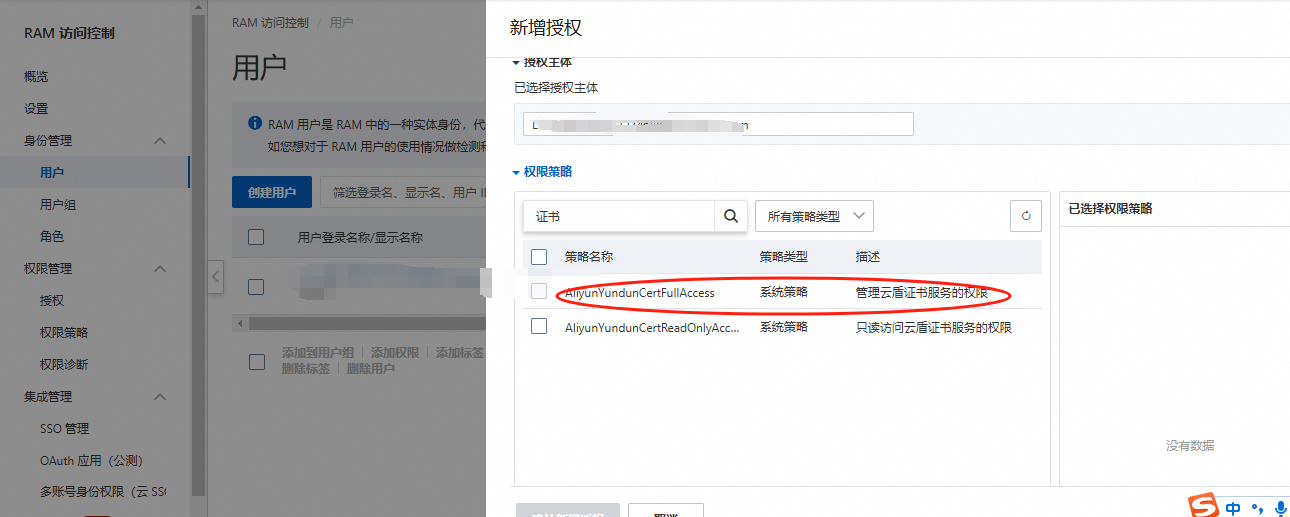Click 删除用户 batch action
Screen dimensions: 1290x517
click(371, 368)
